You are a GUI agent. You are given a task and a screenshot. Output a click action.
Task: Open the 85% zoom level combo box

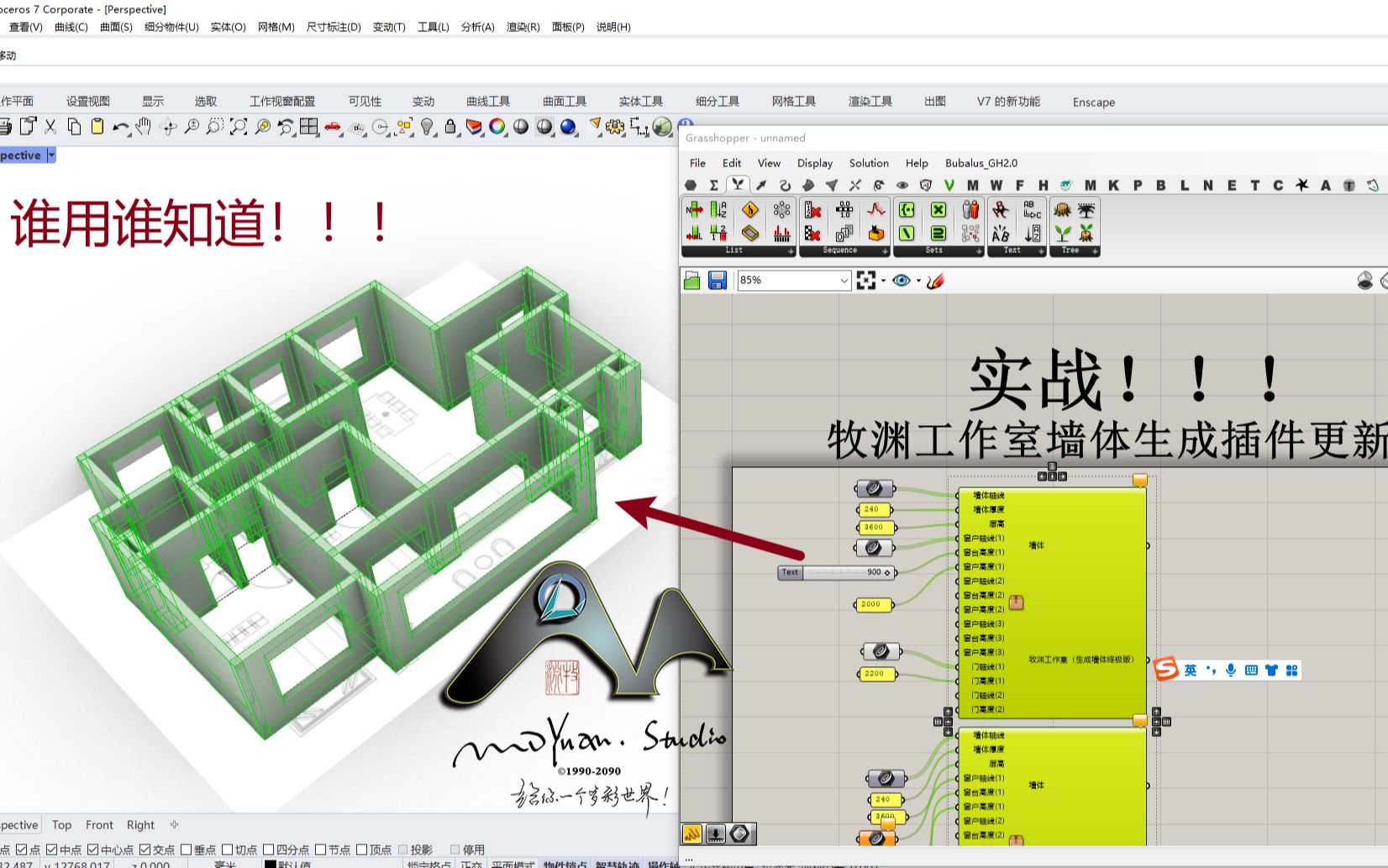tap(794, 281)
